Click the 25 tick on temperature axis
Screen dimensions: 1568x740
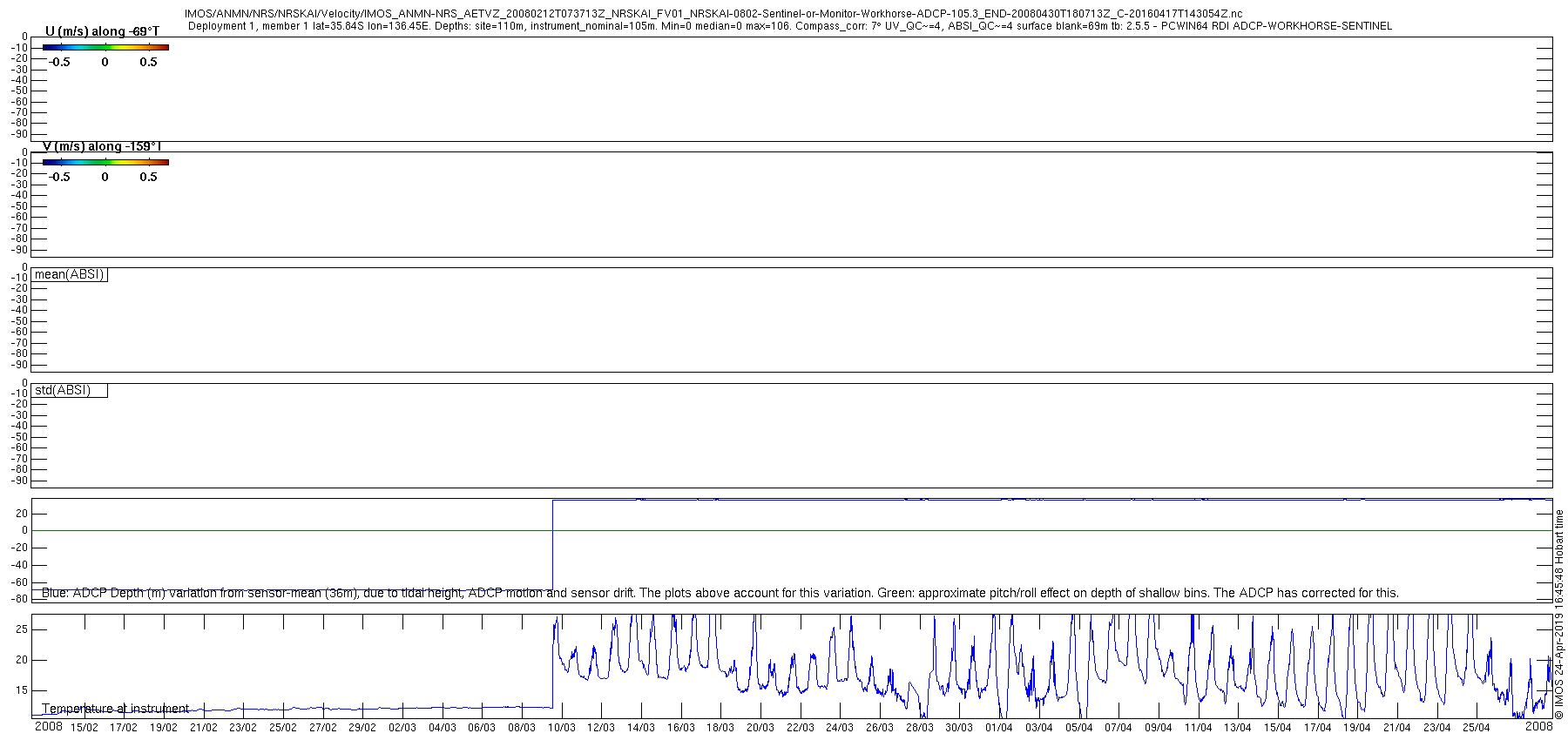pyautogui.click(x=22, y=629)
